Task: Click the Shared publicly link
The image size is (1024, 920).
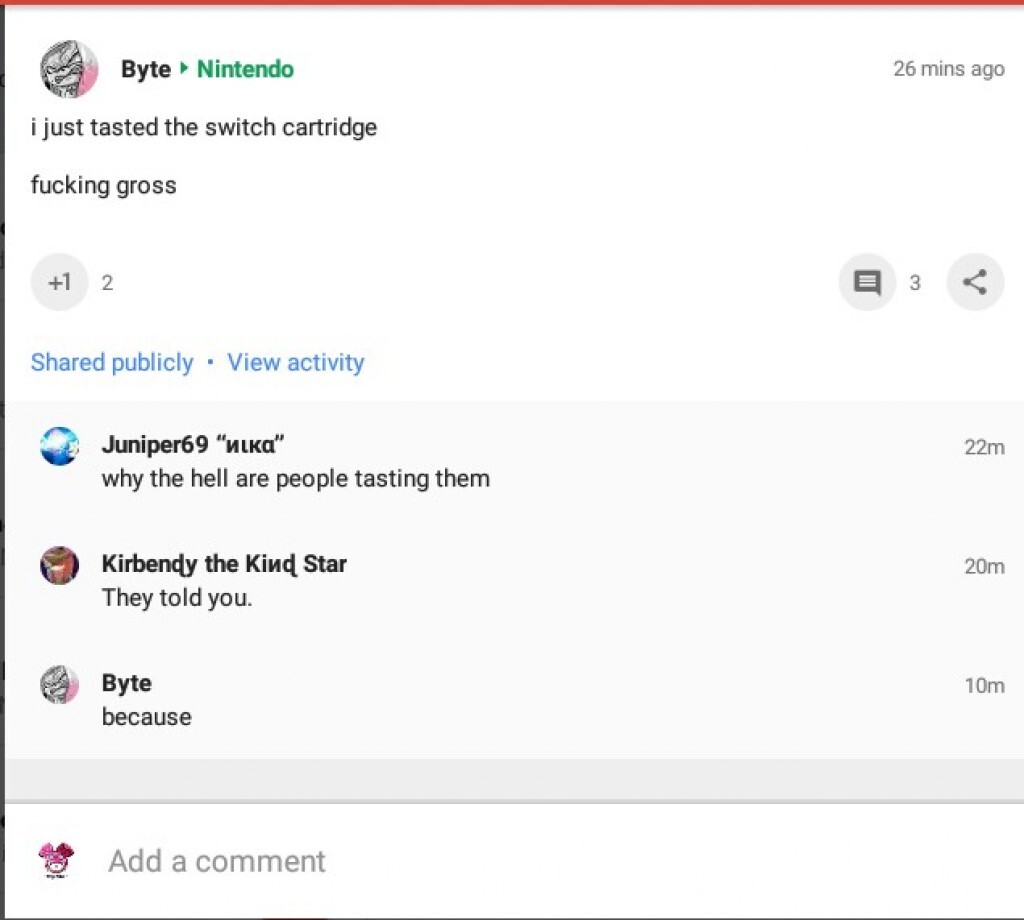Action: 112,362
